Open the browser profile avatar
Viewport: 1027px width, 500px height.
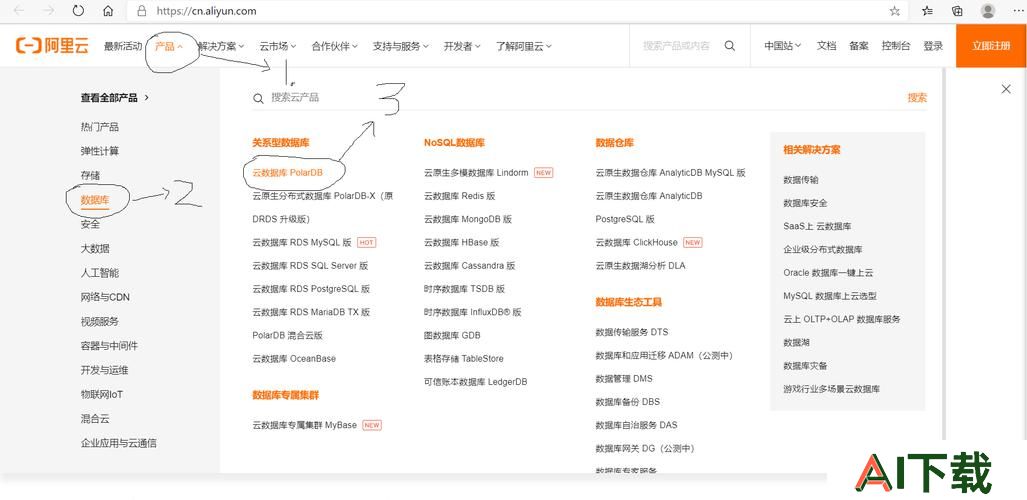(x=988, y=10)
